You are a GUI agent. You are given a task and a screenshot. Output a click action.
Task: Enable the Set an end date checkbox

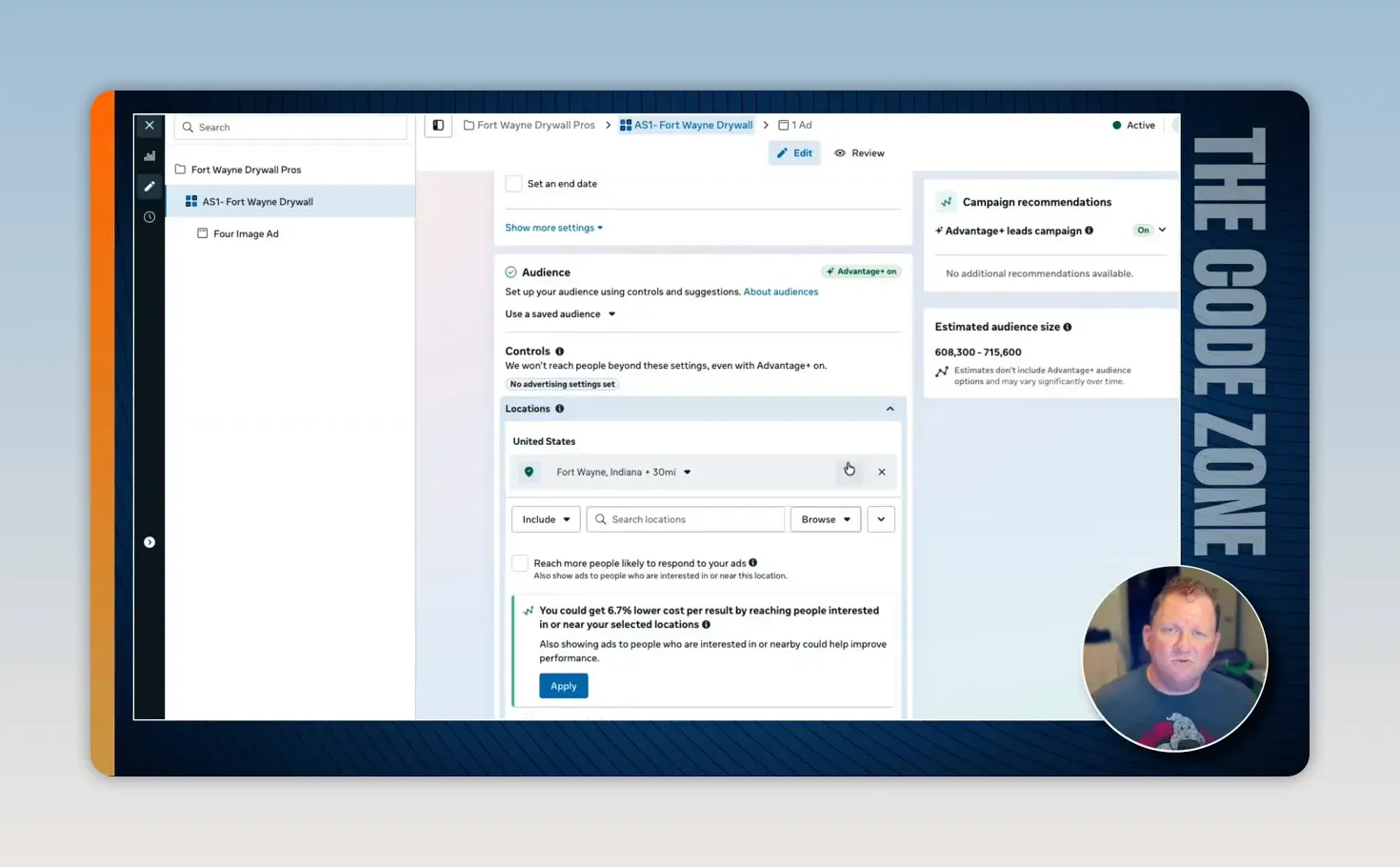click(x=514, y=184)
